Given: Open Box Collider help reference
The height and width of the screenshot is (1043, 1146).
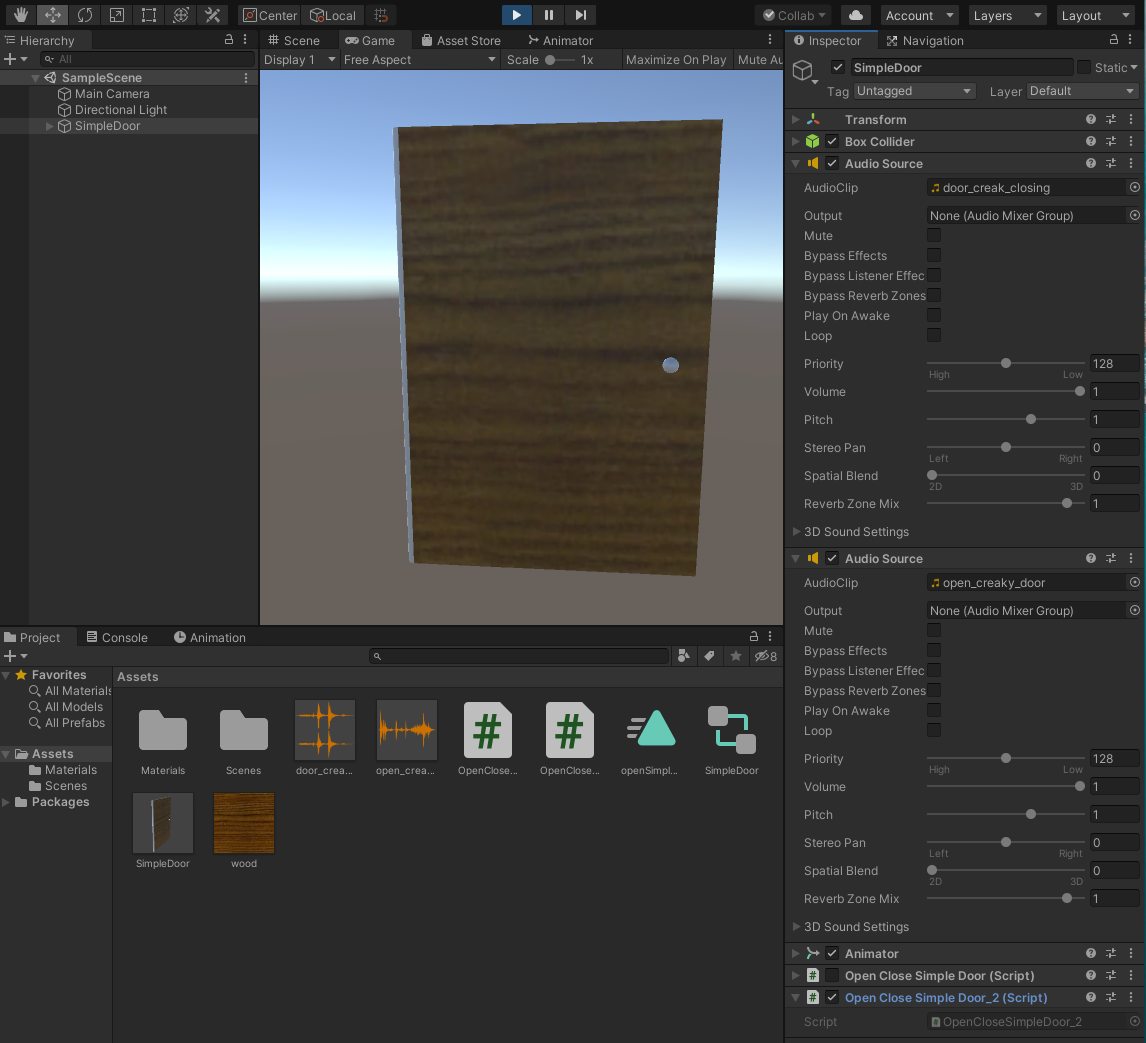Looking at the screenshot, I should pyautogui.click(x=1090, y=141).
